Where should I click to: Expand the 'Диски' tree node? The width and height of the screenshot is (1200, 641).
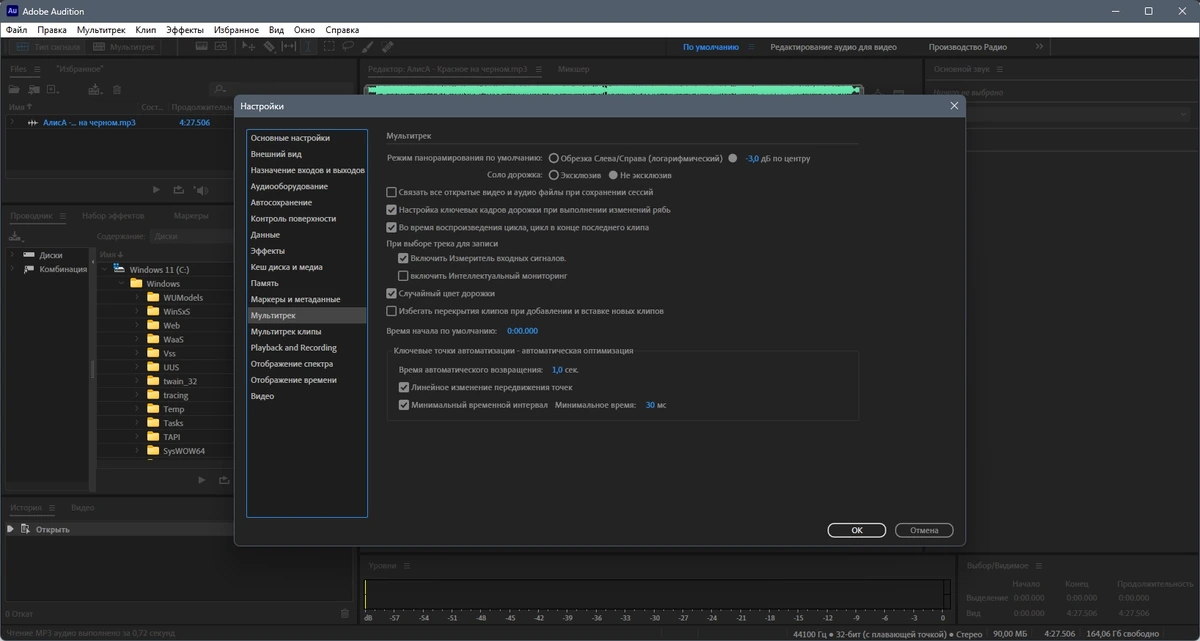[x=12, y=255]
